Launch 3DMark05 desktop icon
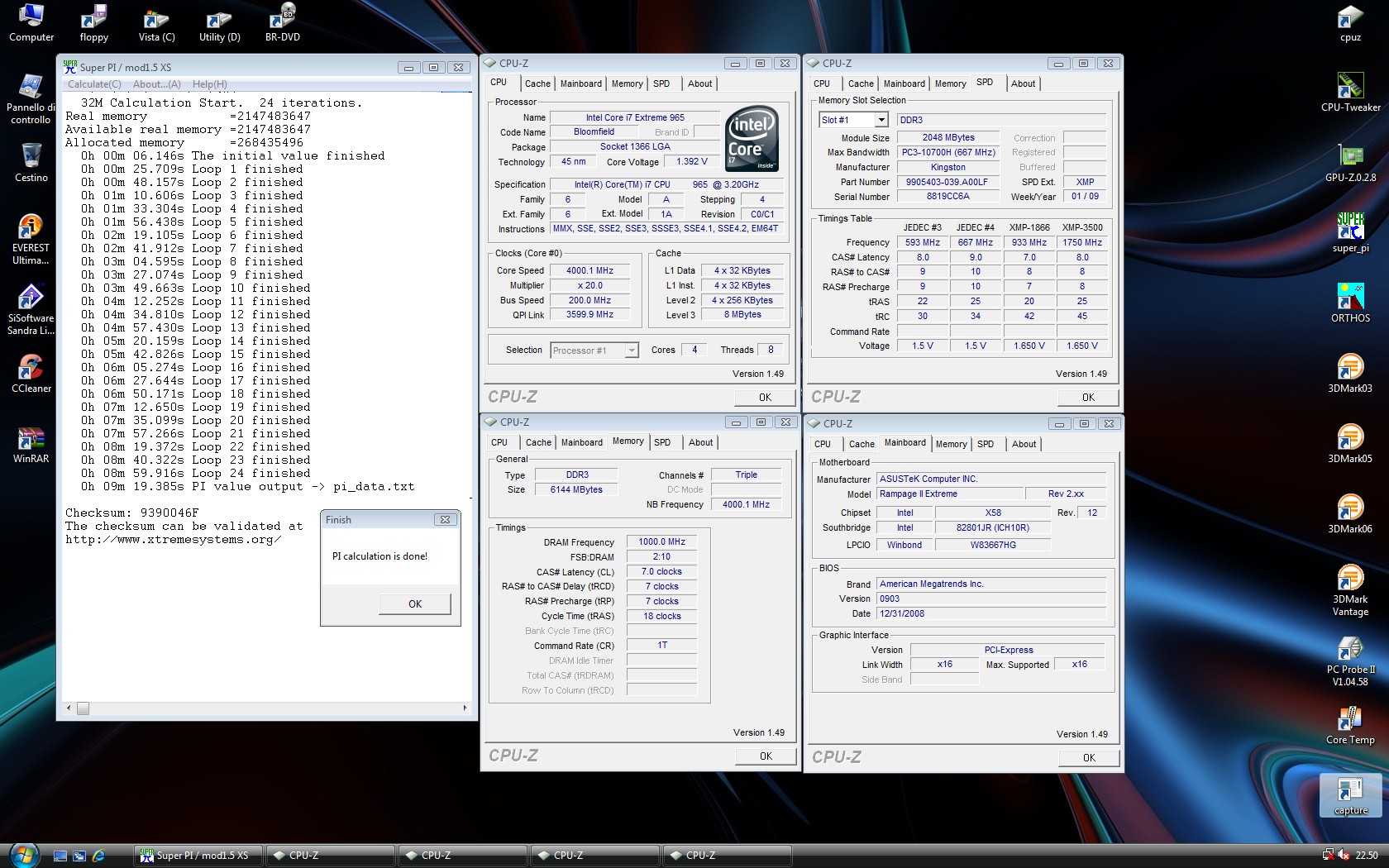This screenshot has height=868, width=1389. point(1350,444)
